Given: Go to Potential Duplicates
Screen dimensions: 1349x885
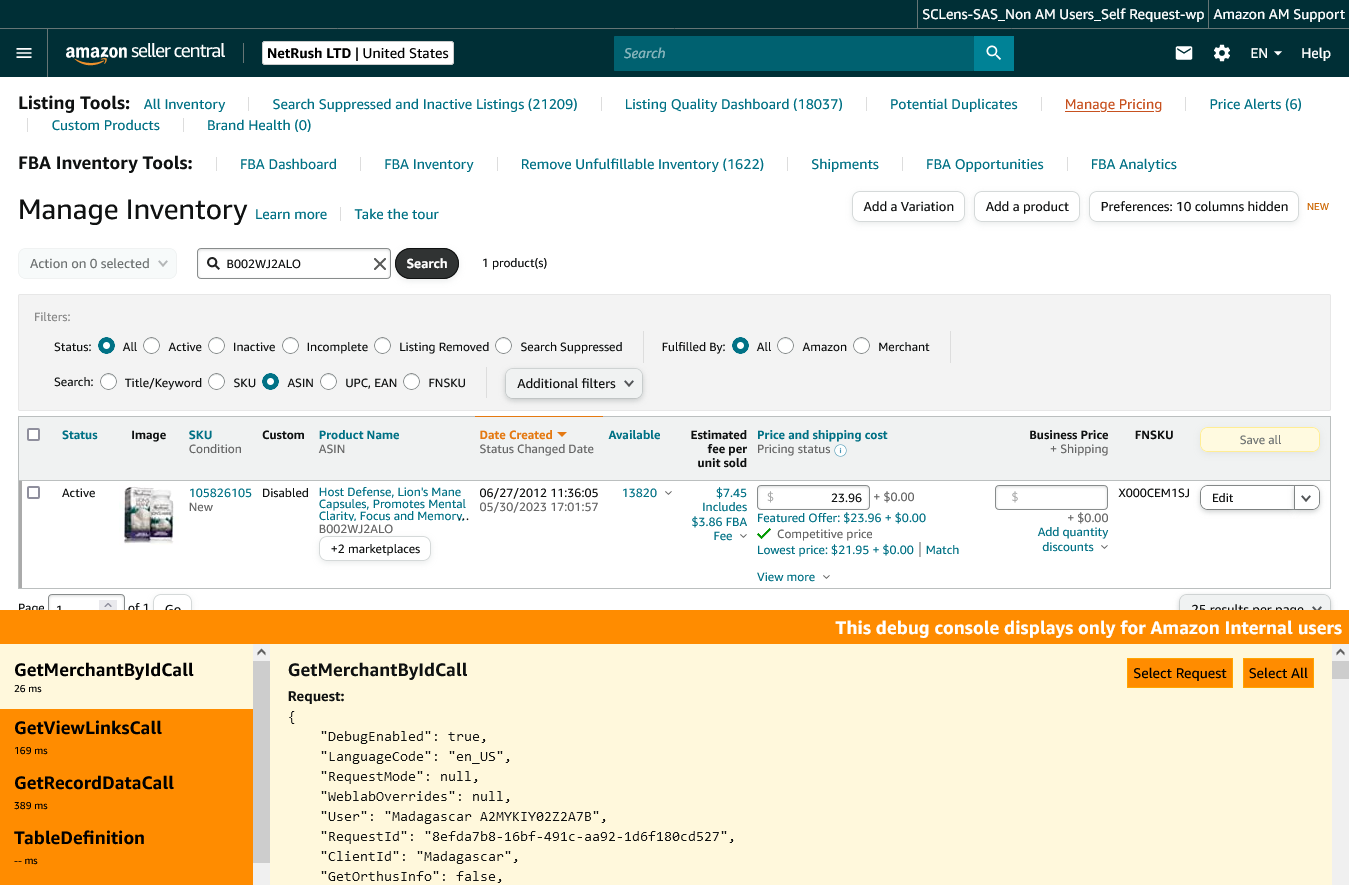Looking at the screenshot, I should pyautogui.click(x=954, y=104).
